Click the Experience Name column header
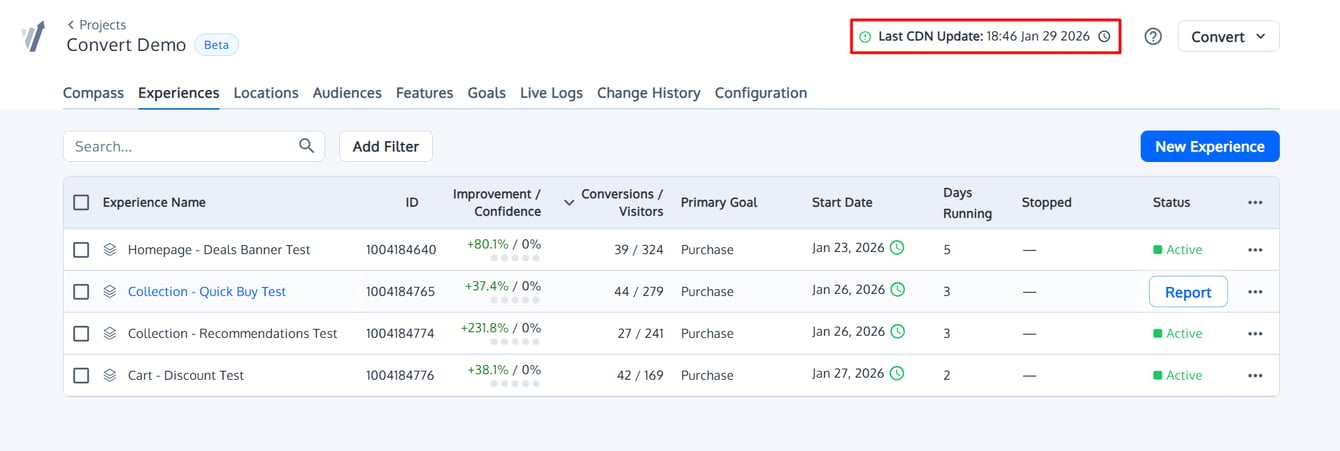Image resolution: width=1340 pixels, height=451 pixels. pyautogui.click(x=154, y=202)
